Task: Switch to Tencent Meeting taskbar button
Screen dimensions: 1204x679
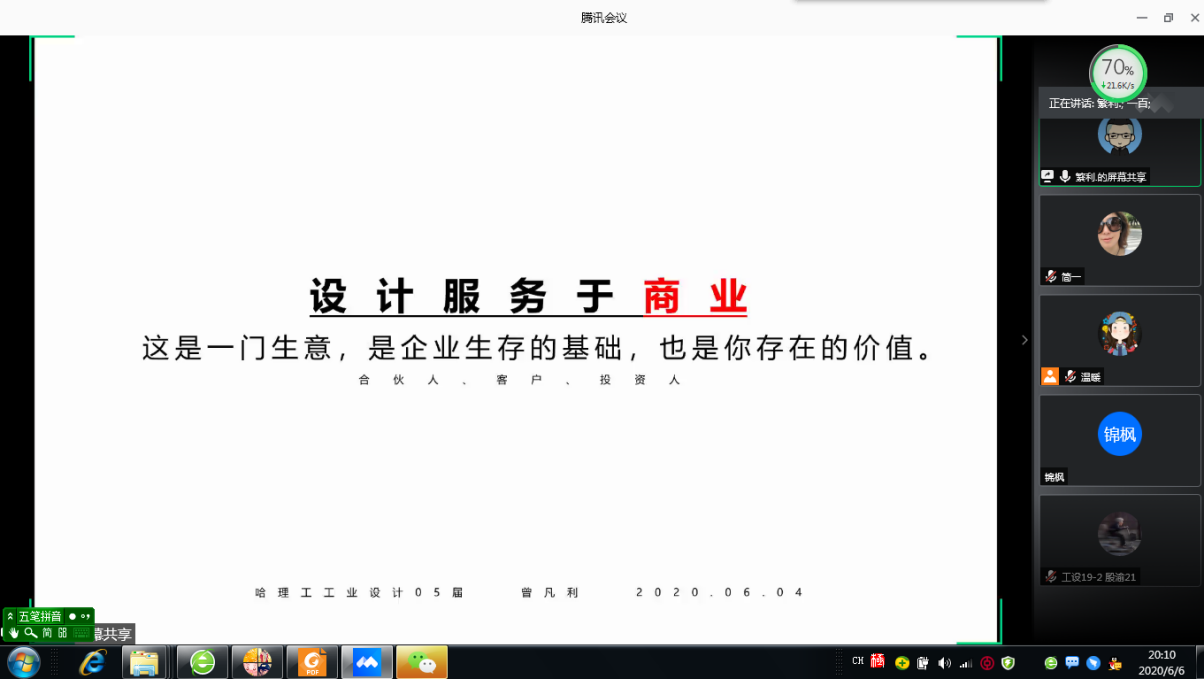Action: (367, 662)
